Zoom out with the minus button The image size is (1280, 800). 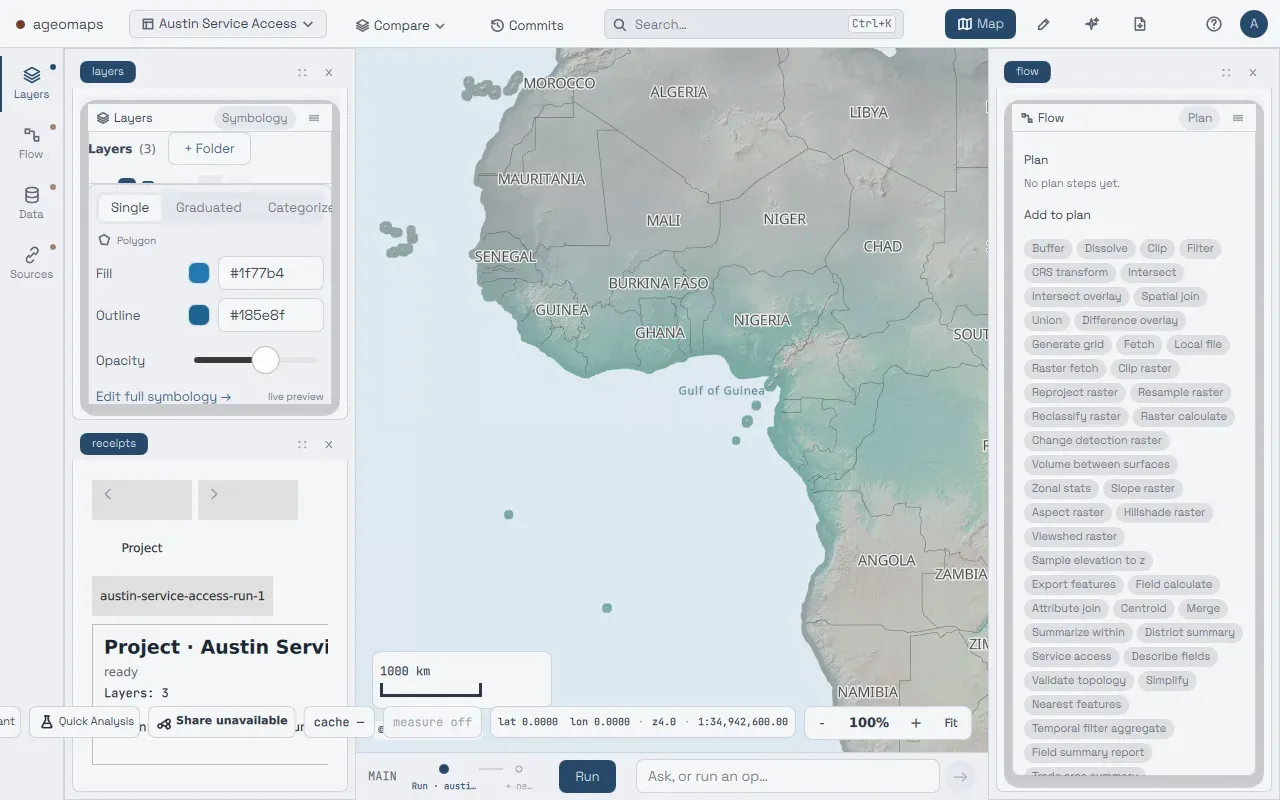coord(822,723)
